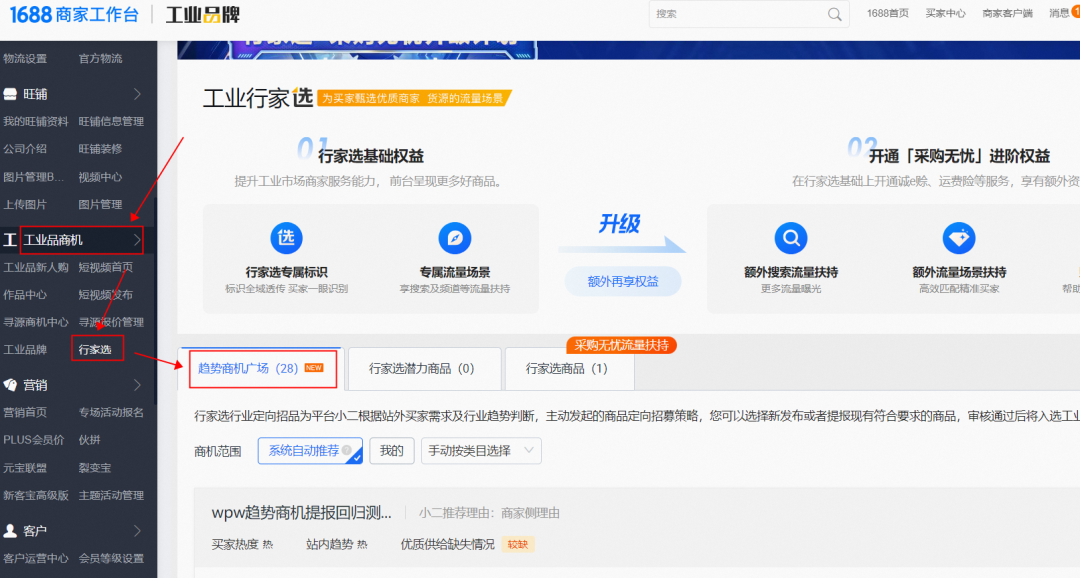Expand the 营销 sidebar section chevron
1080x578 pixels.
138,385
